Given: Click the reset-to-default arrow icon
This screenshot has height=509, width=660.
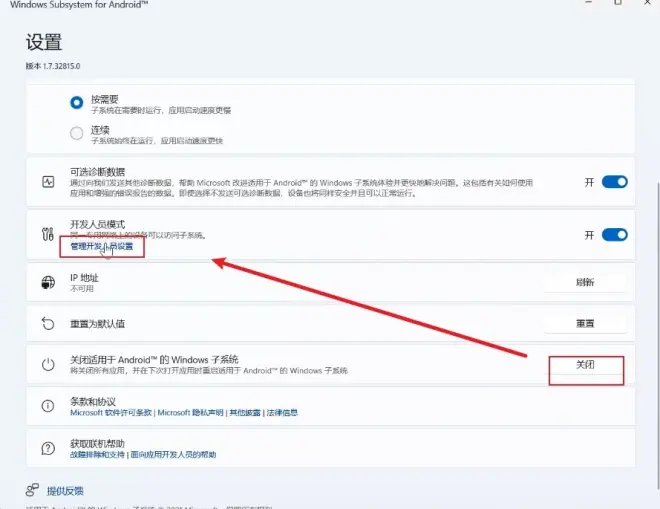Looking at the screenshot, I should pyautogui.click(x=48, y=323).
